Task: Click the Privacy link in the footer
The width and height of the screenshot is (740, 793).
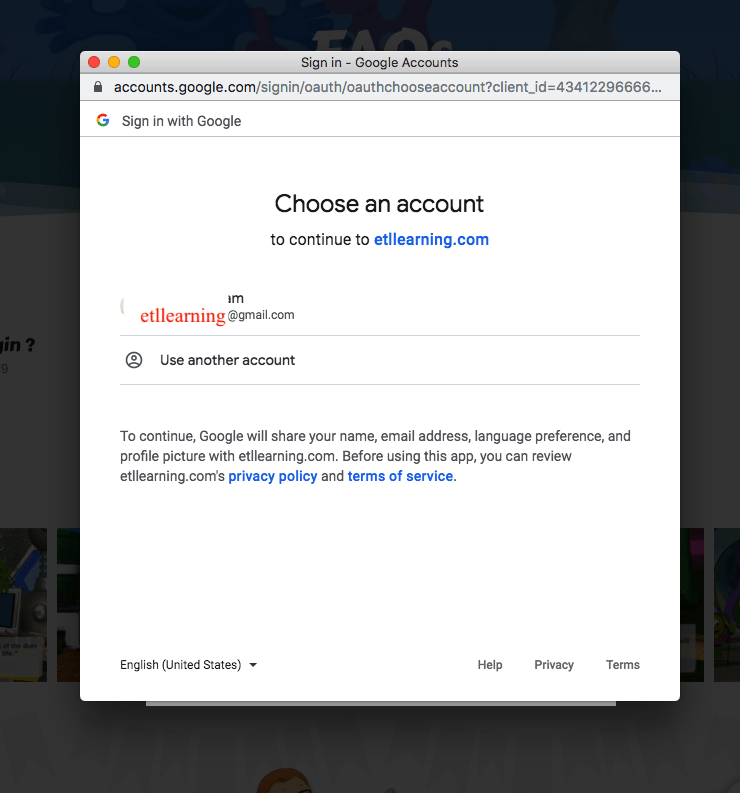Action: click(554, 665)
